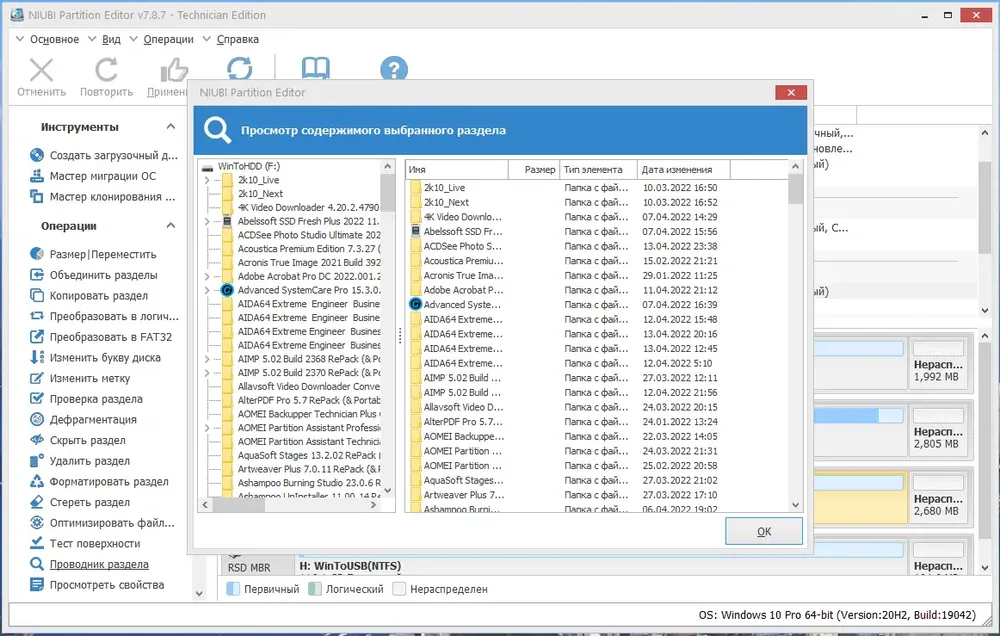
Task: Click the Отменить undo icon
Action: pyautogui.click(x=41, y=70)
